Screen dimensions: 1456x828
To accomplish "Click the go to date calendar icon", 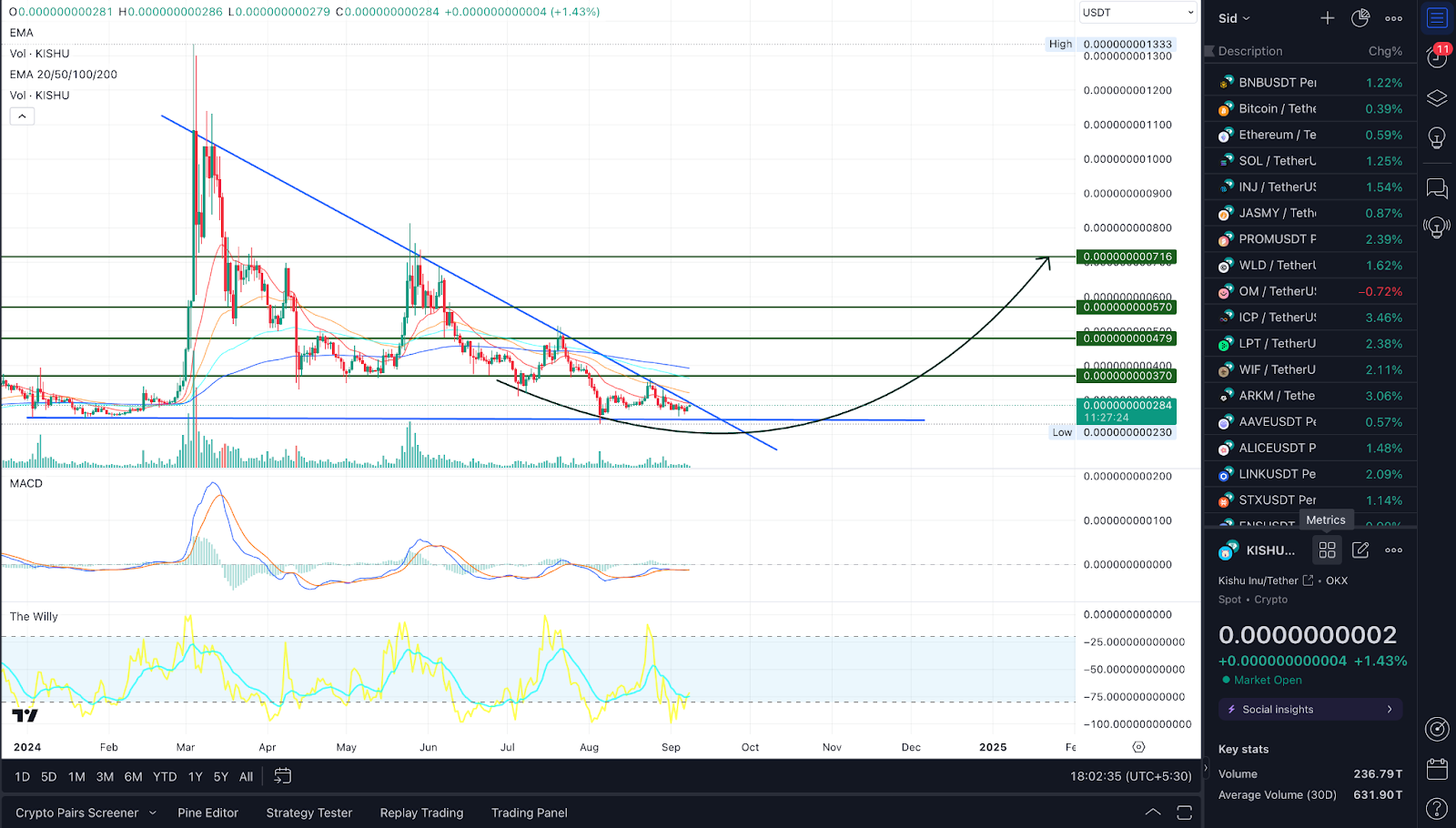I will (283, 776).
